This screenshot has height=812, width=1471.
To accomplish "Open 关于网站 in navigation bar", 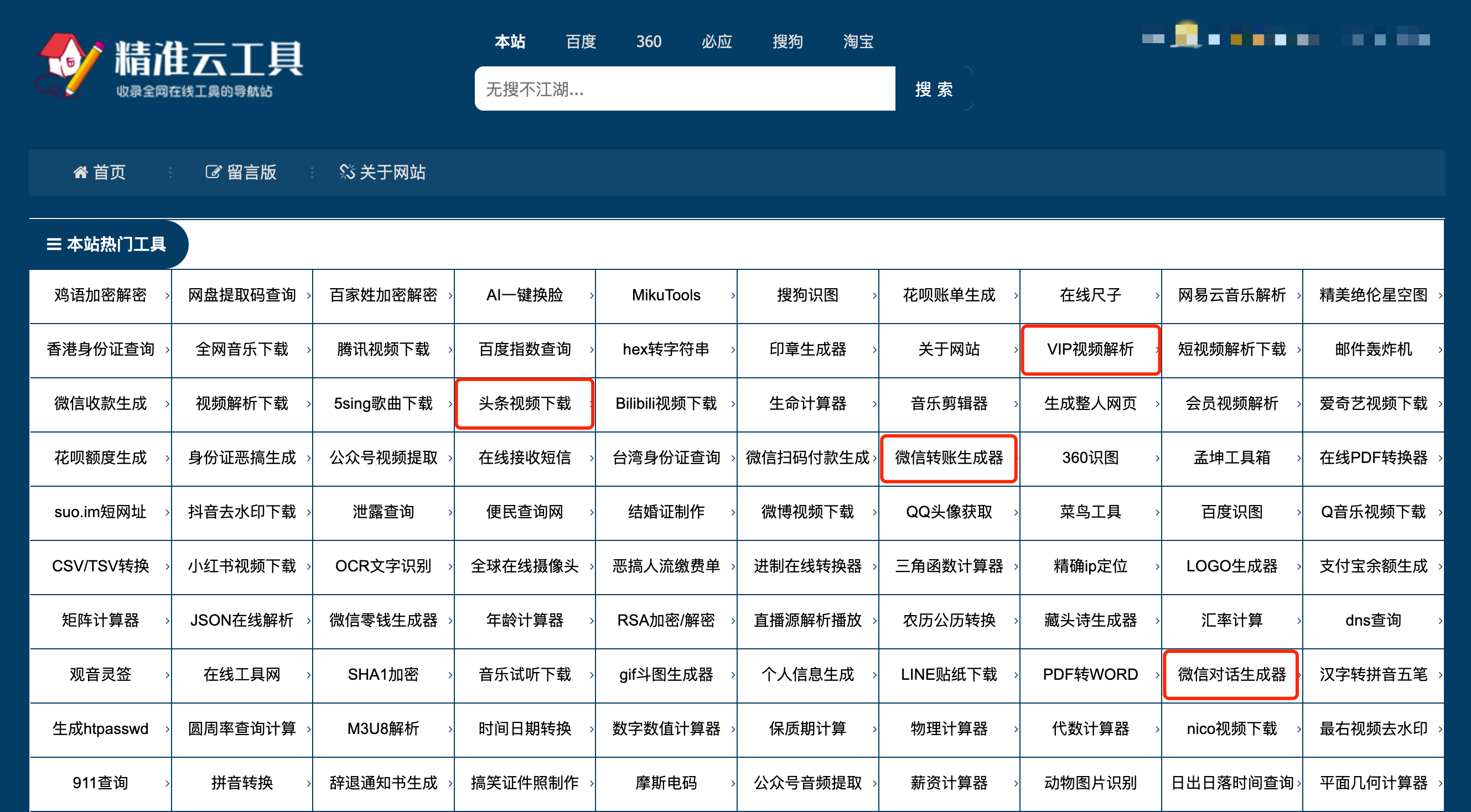I will click(x=392, y=172).
